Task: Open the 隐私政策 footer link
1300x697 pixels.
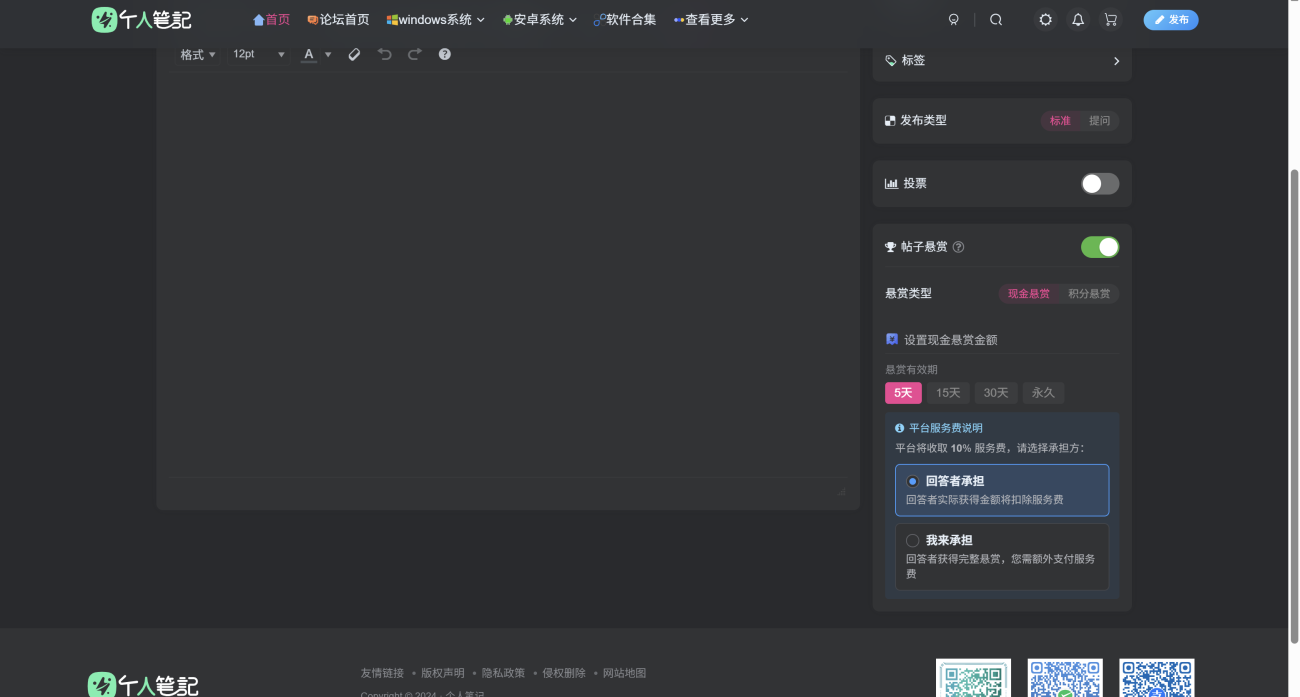Action: [x=503, y=673]
